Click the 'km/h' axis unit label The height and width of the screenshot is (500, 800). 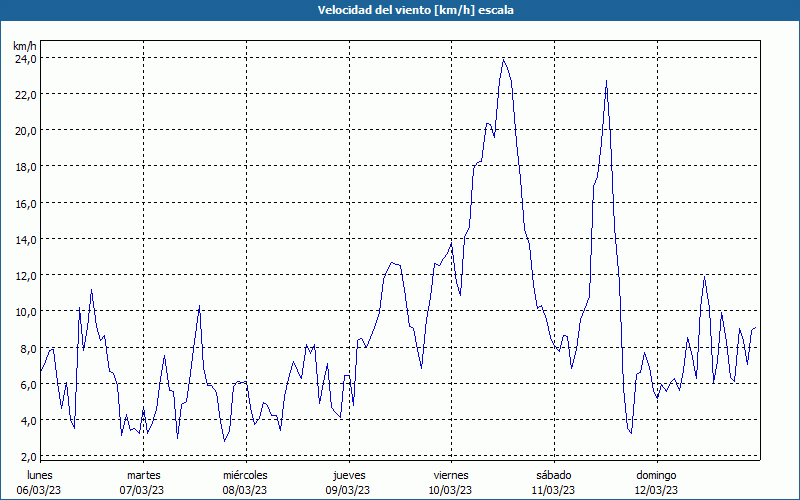[x=25, y=46]
